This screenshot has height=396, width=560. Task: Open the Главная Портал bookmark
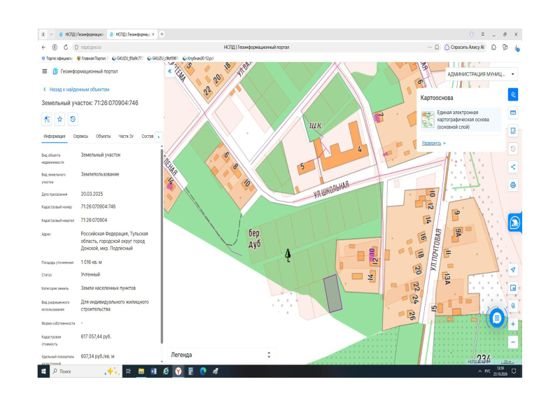91,58
